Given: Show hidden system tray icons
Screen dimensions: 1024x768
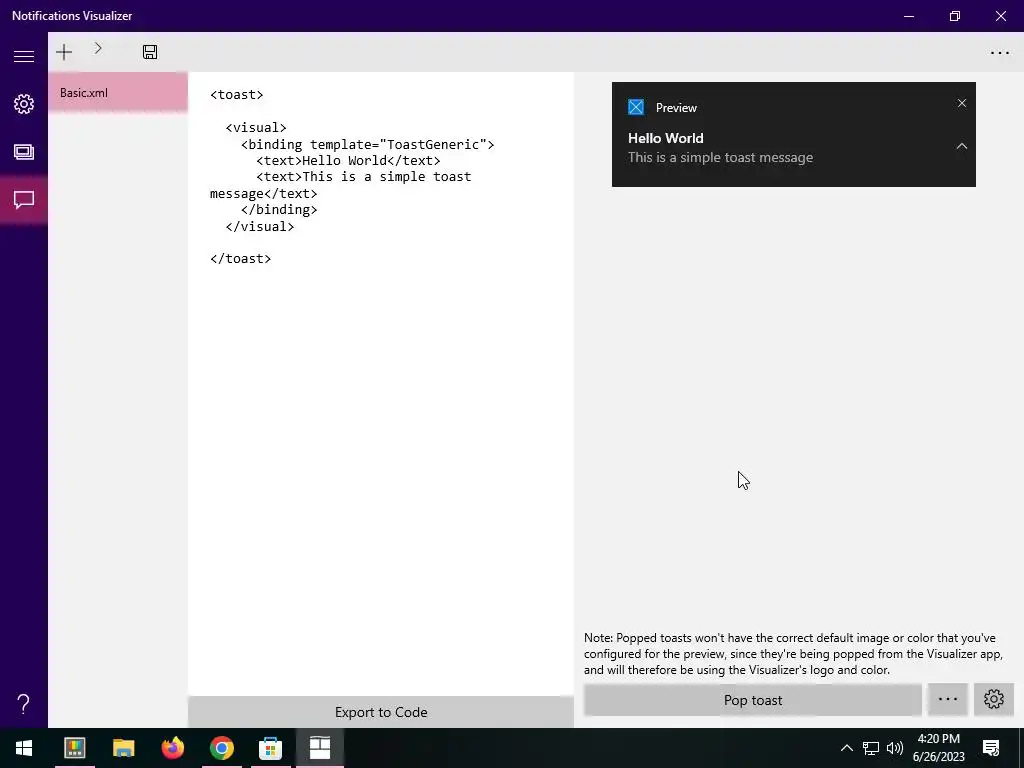Looking at the screenshot, I should pos(846,748).
